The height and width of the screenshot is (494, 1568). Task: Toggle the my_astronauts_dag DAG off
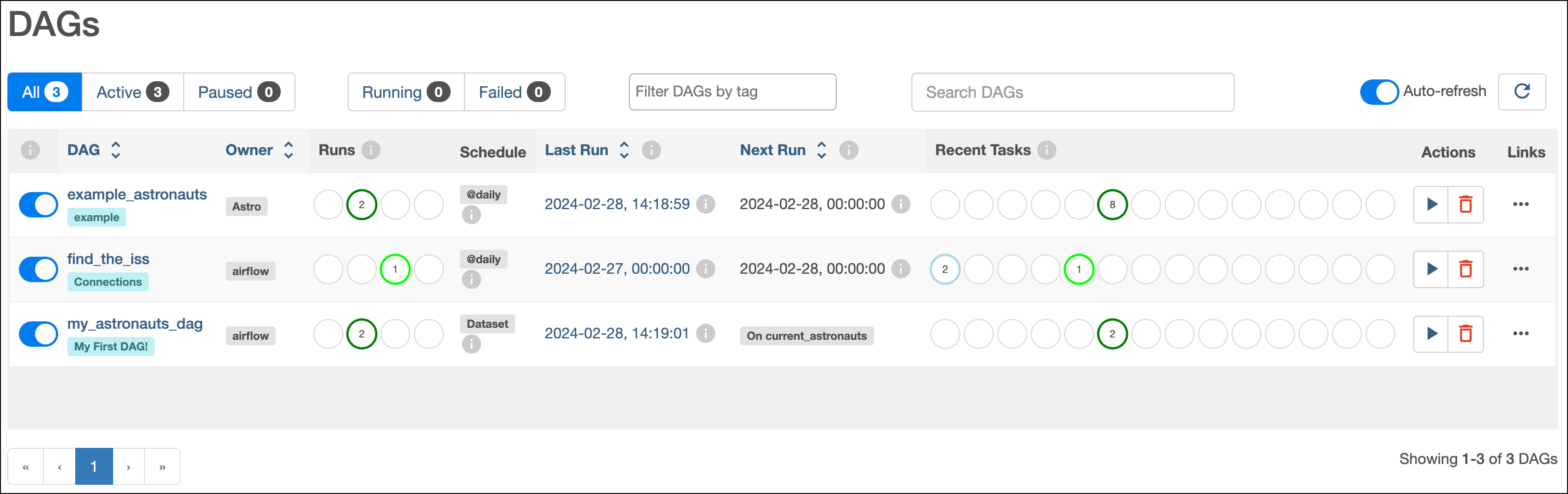[38, 333]
